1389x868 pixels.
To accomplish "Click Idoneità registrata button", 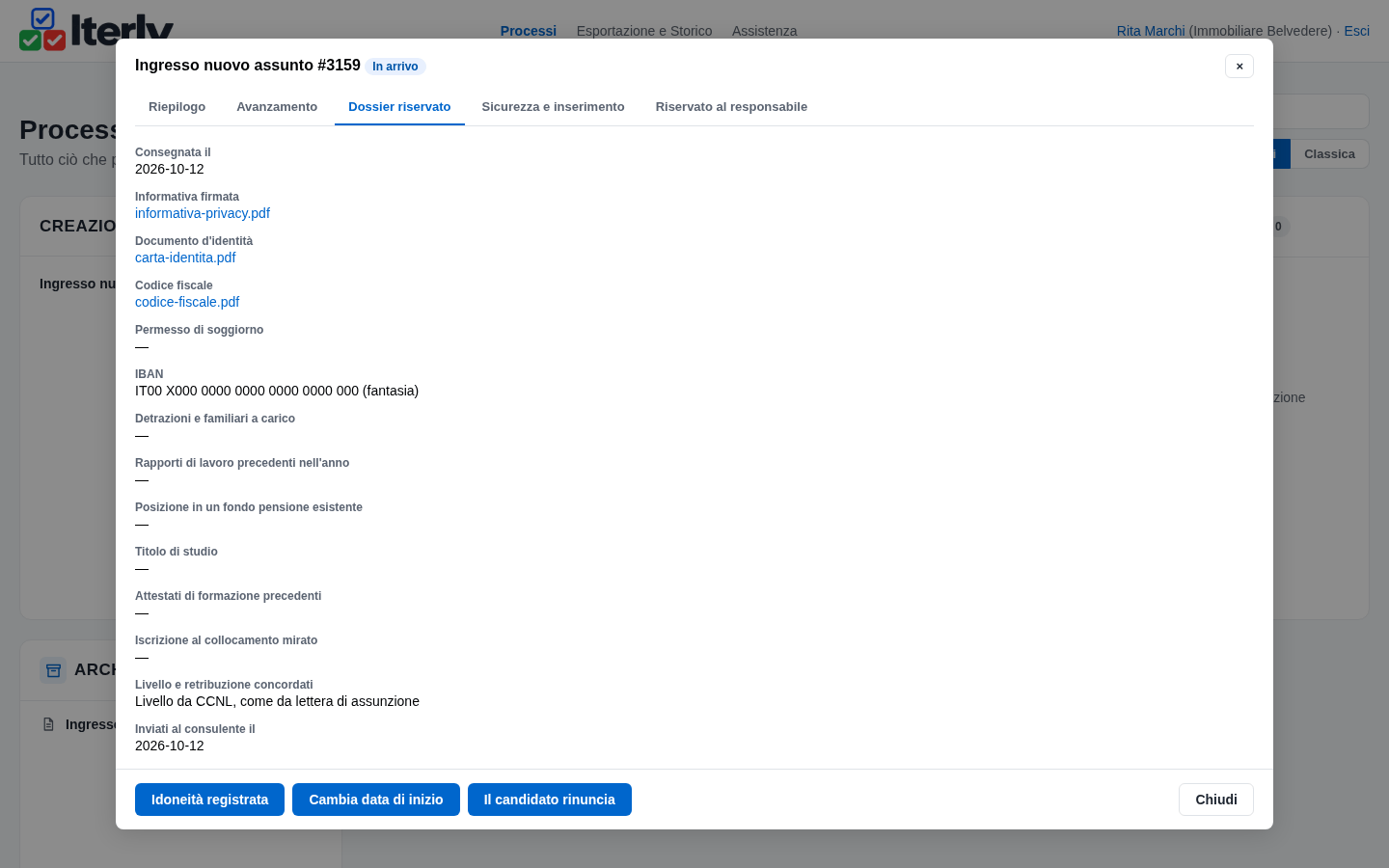I will [x=209, y=800].
